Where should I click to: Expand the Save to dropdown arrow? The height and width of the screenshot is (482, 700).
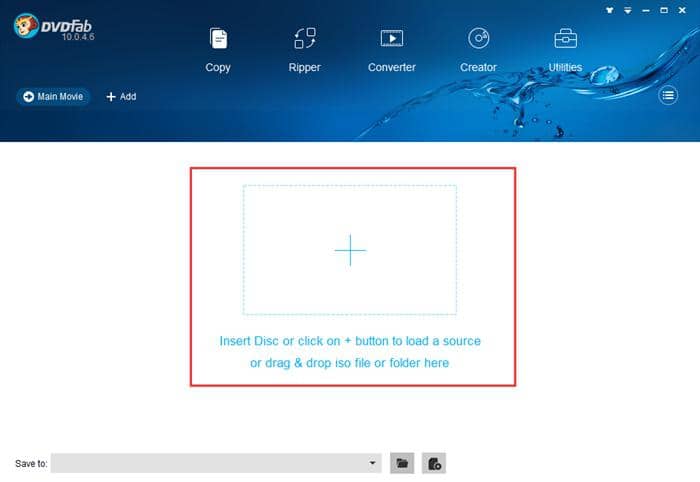pyautogui.click(x=373, y=463)
